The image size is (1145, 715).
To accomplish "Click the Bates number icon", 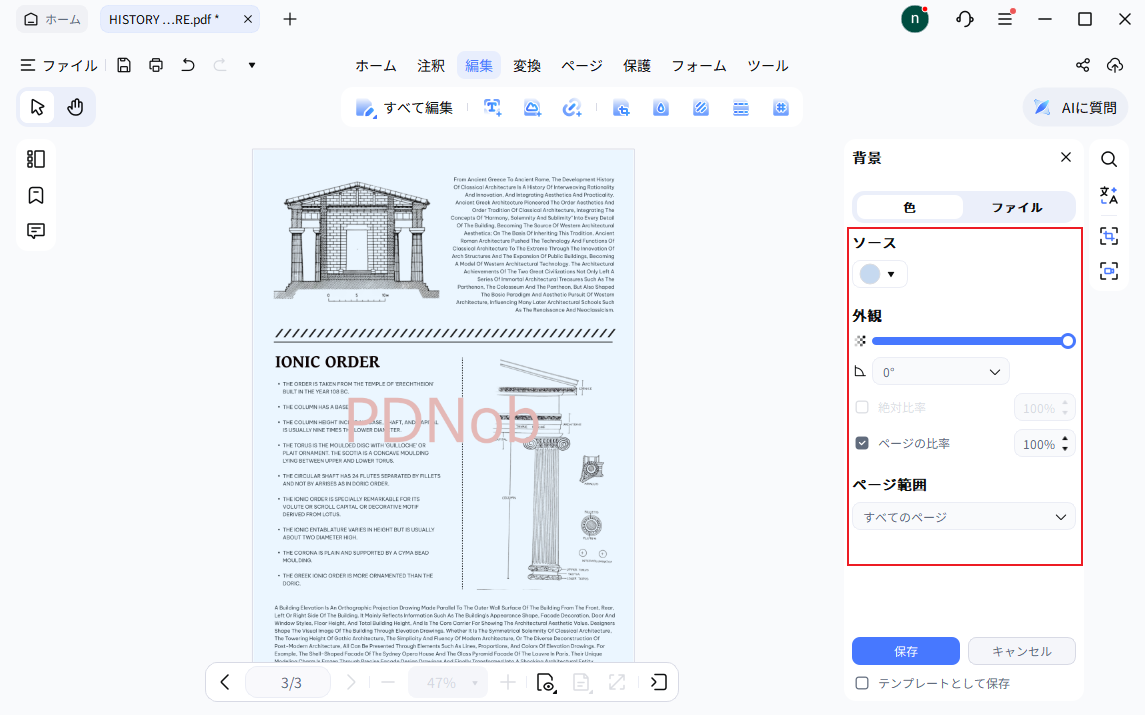I will point(781,108).
